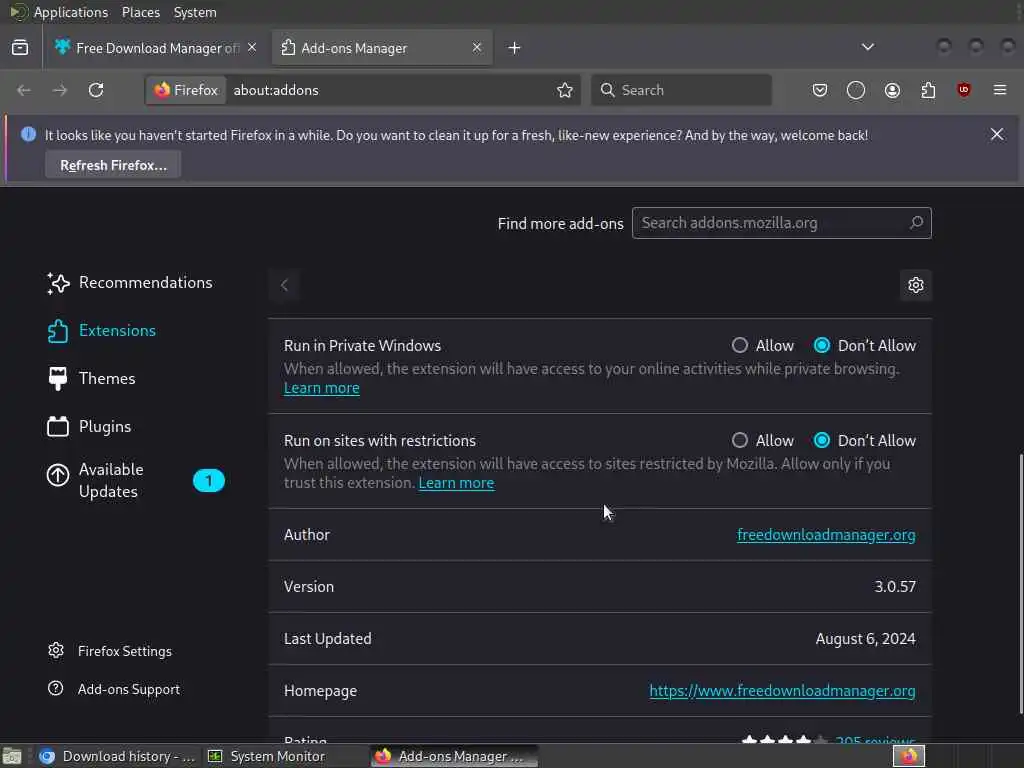
Task: Go back using browser back arrow
Action: click(x=24, y=90)
